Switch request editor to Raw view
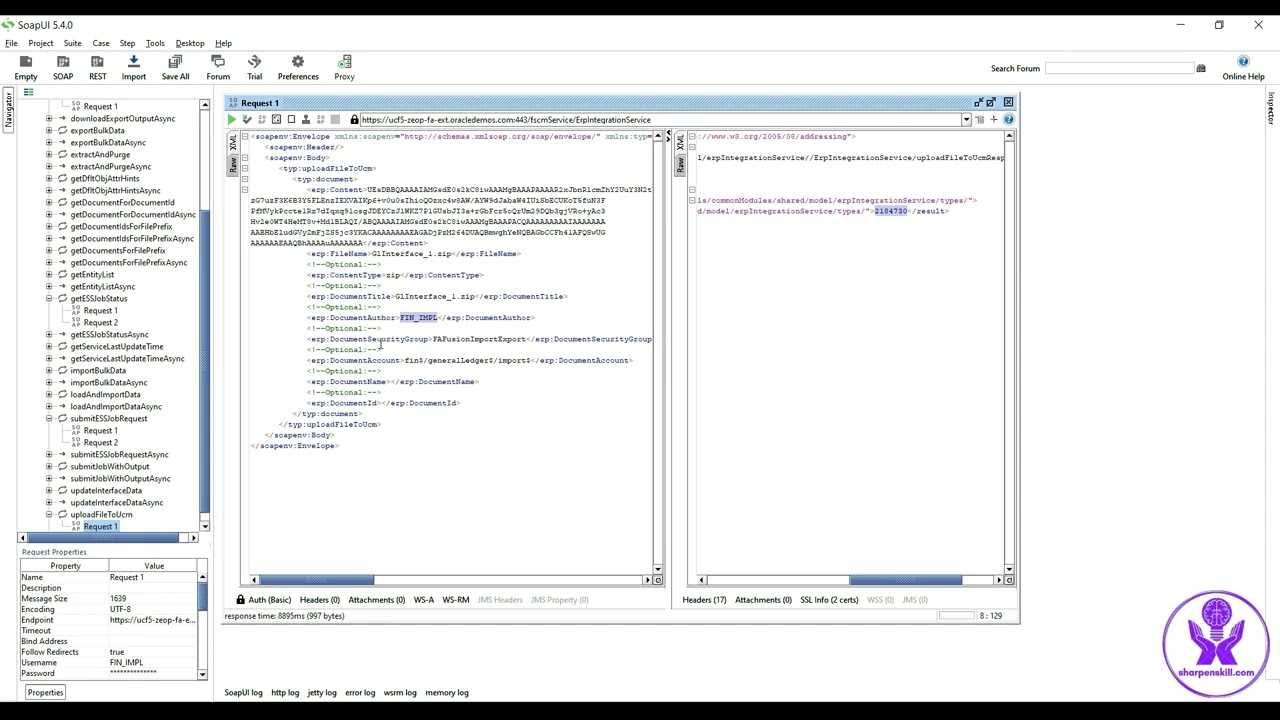This screenshot has width=1280, height=720. (x=233, y=165)
